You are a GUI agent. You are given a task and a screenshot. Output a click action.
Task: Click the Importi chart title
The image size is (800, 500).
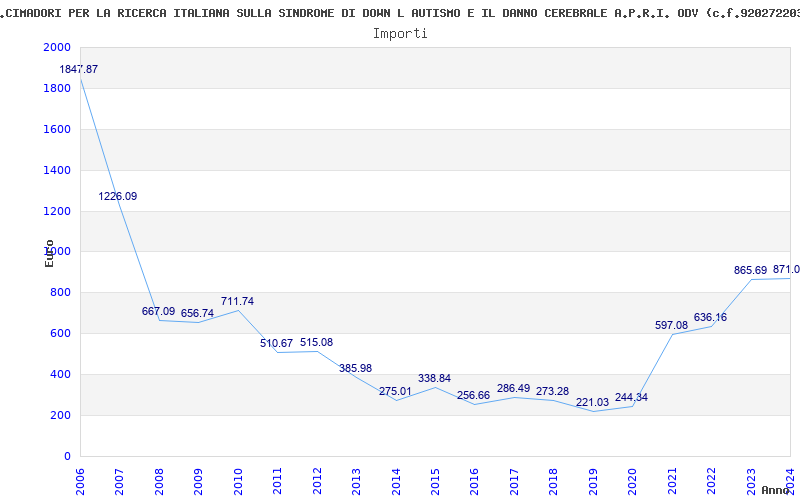point(400,34)
